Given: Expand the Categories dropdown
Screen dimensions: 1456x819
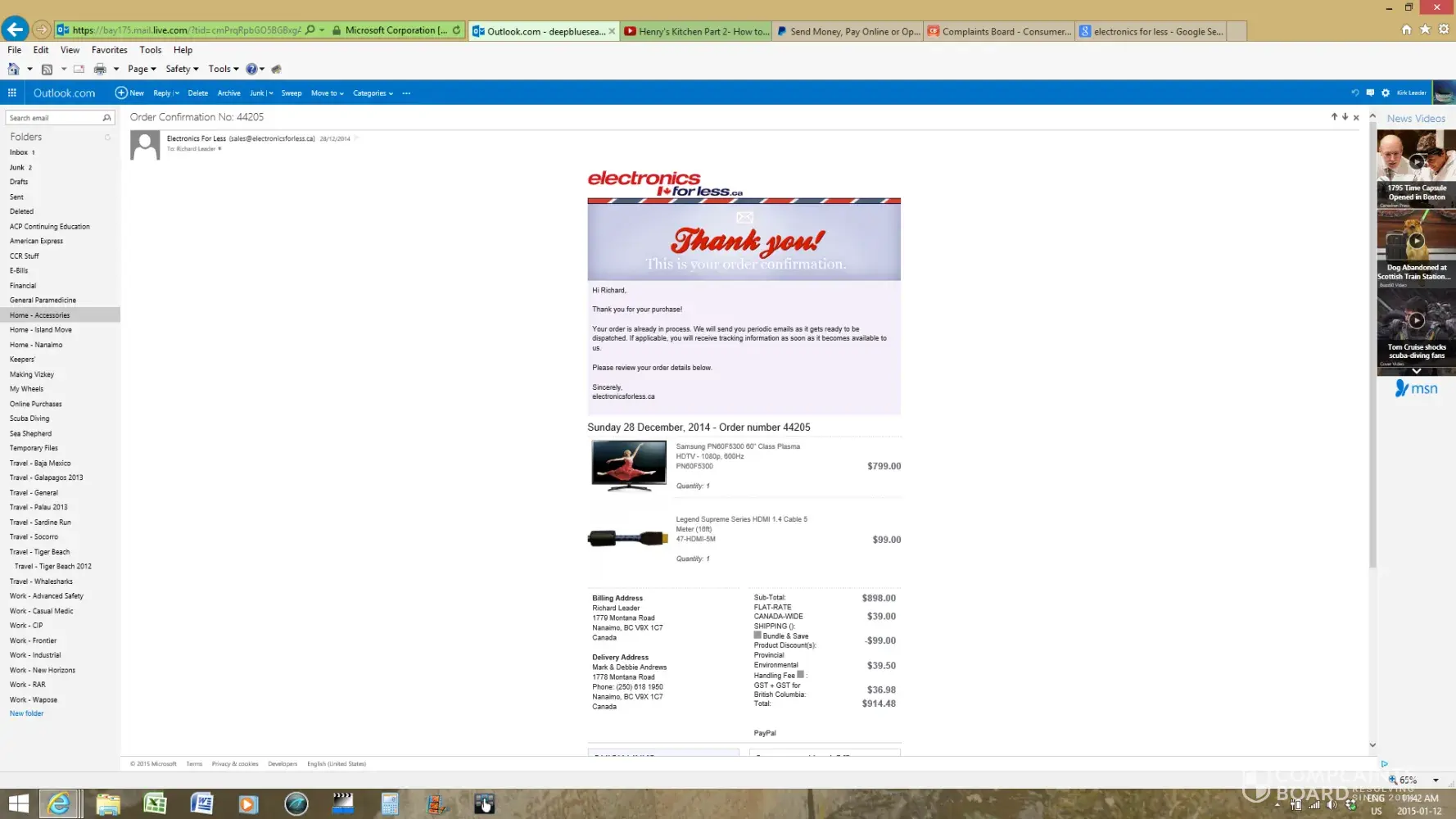Looking at the screenshot, I should point(373,93).
